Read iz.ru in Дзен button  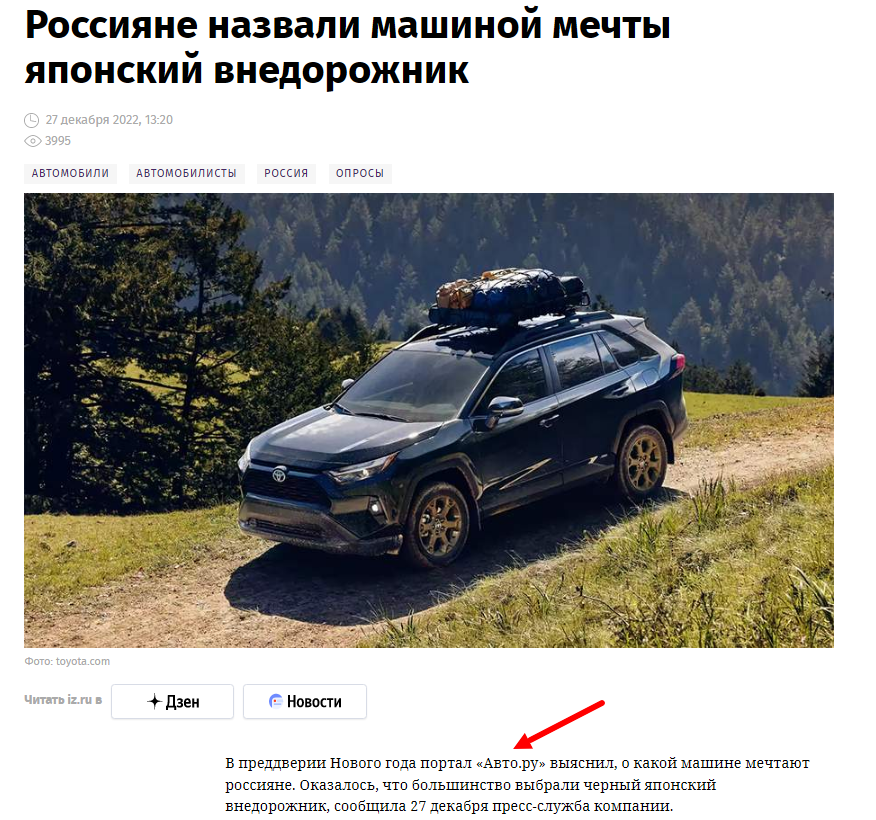(x=172, y=702)
